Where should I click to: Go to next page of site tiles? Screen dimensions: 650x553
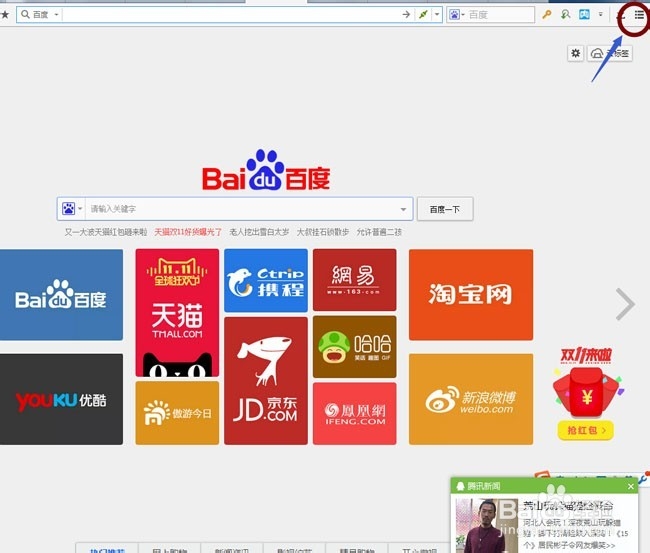click(x=625, y=304)
